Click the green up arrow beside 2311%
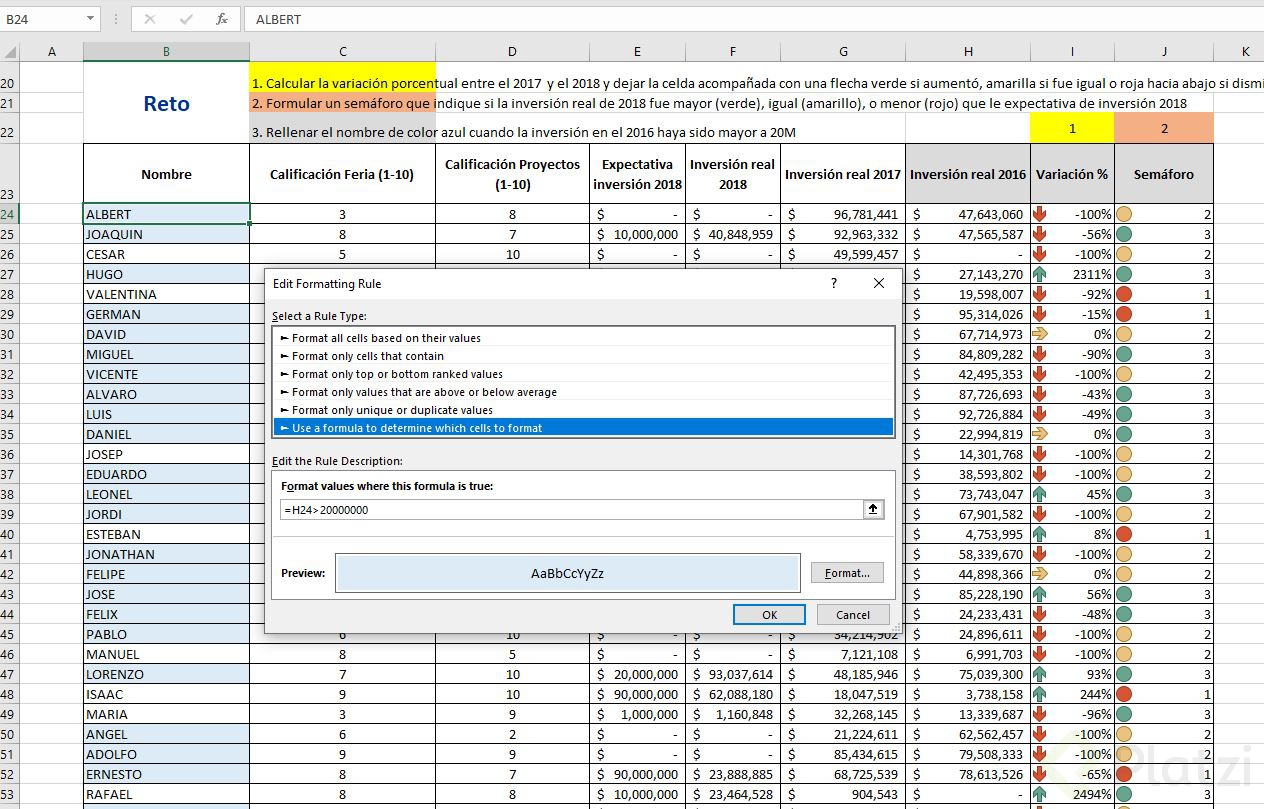 [x=1040, y=274]
